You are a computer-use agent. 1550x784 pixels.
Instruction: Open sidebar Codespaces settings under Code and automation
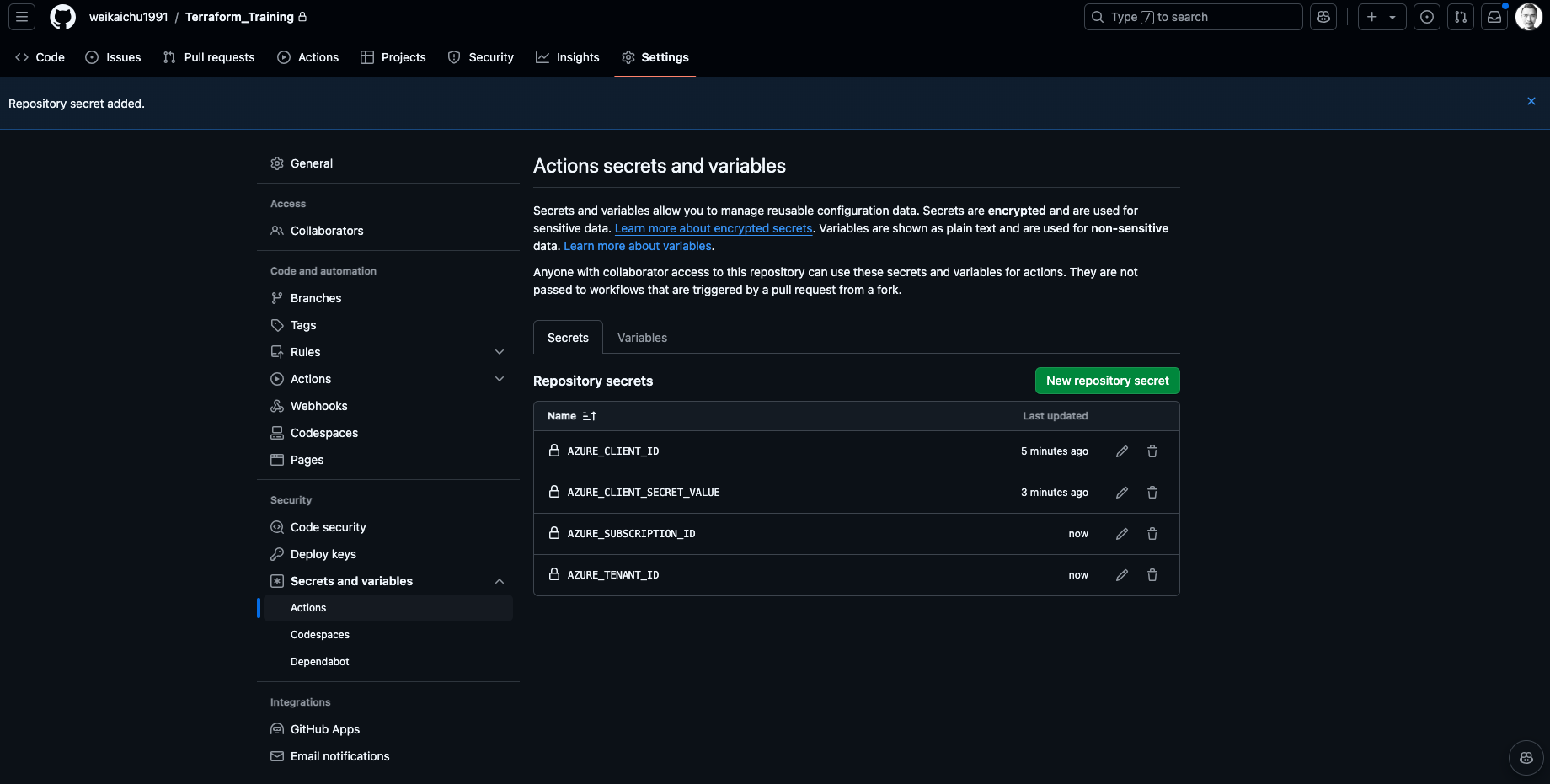click(x=388, y=433)
